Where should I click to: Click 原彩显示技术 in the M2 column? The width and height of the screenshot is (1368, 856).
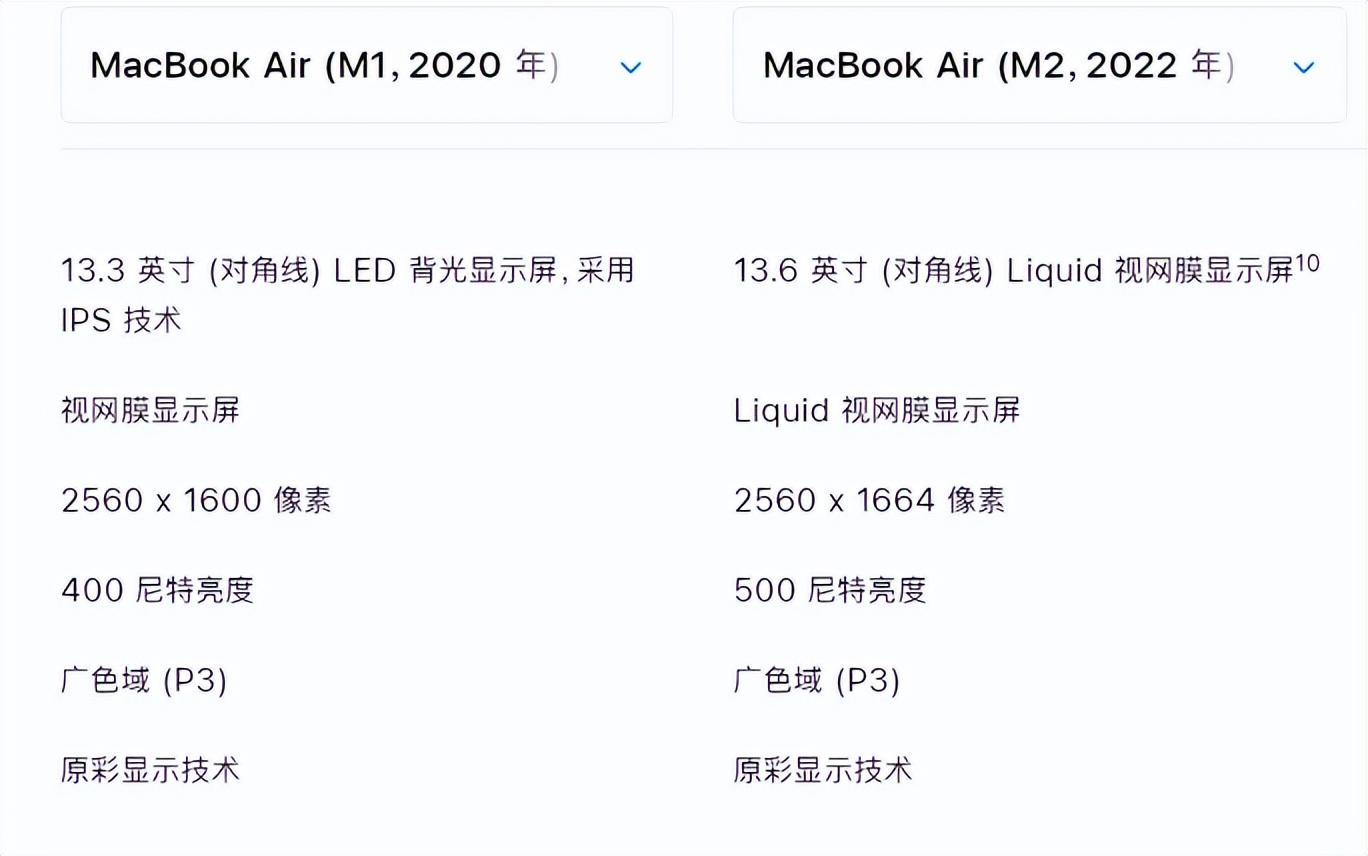823,770
